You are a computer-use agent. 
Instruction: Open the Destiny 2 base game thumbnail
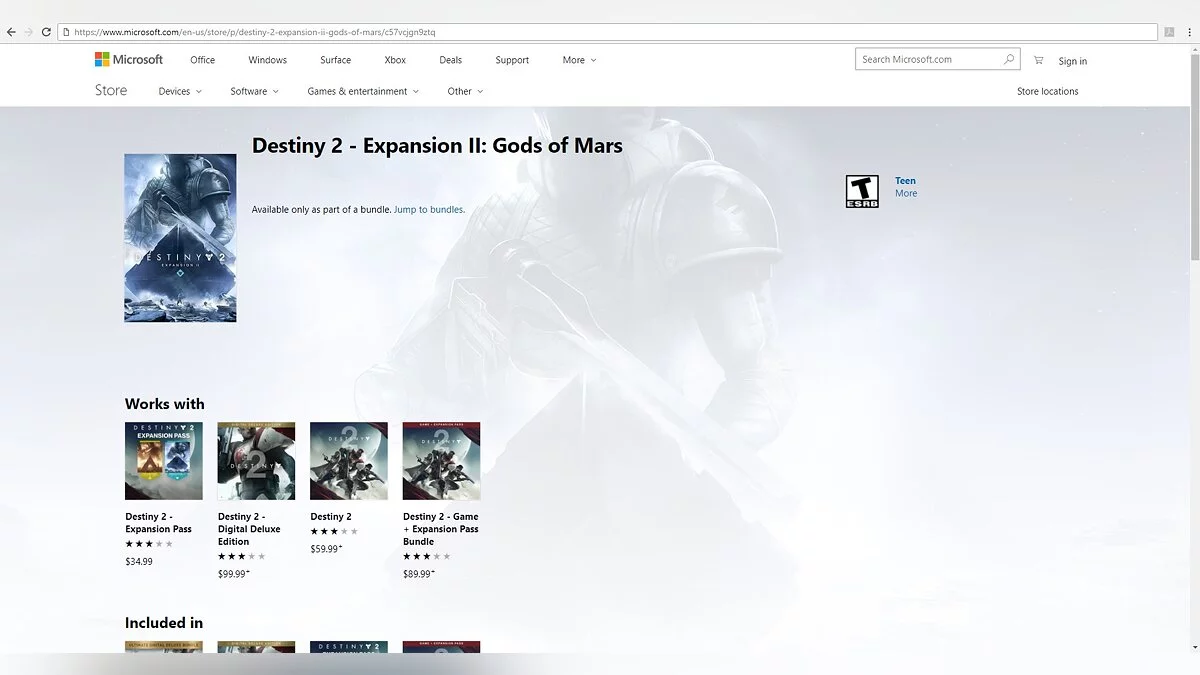pos(349,461)
